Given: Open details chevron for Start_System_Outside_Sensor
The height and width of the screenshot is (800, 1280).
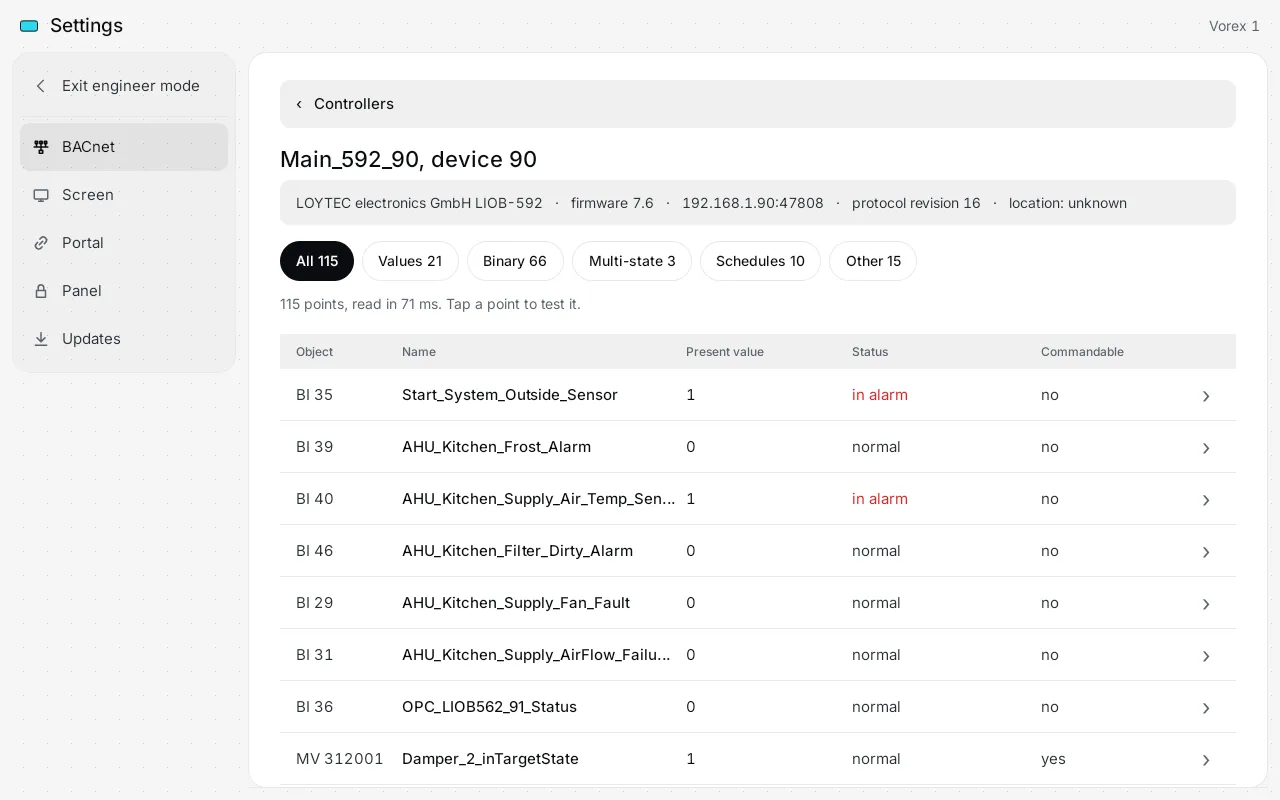Looking at the screenshot, I should pos(1206,396).
